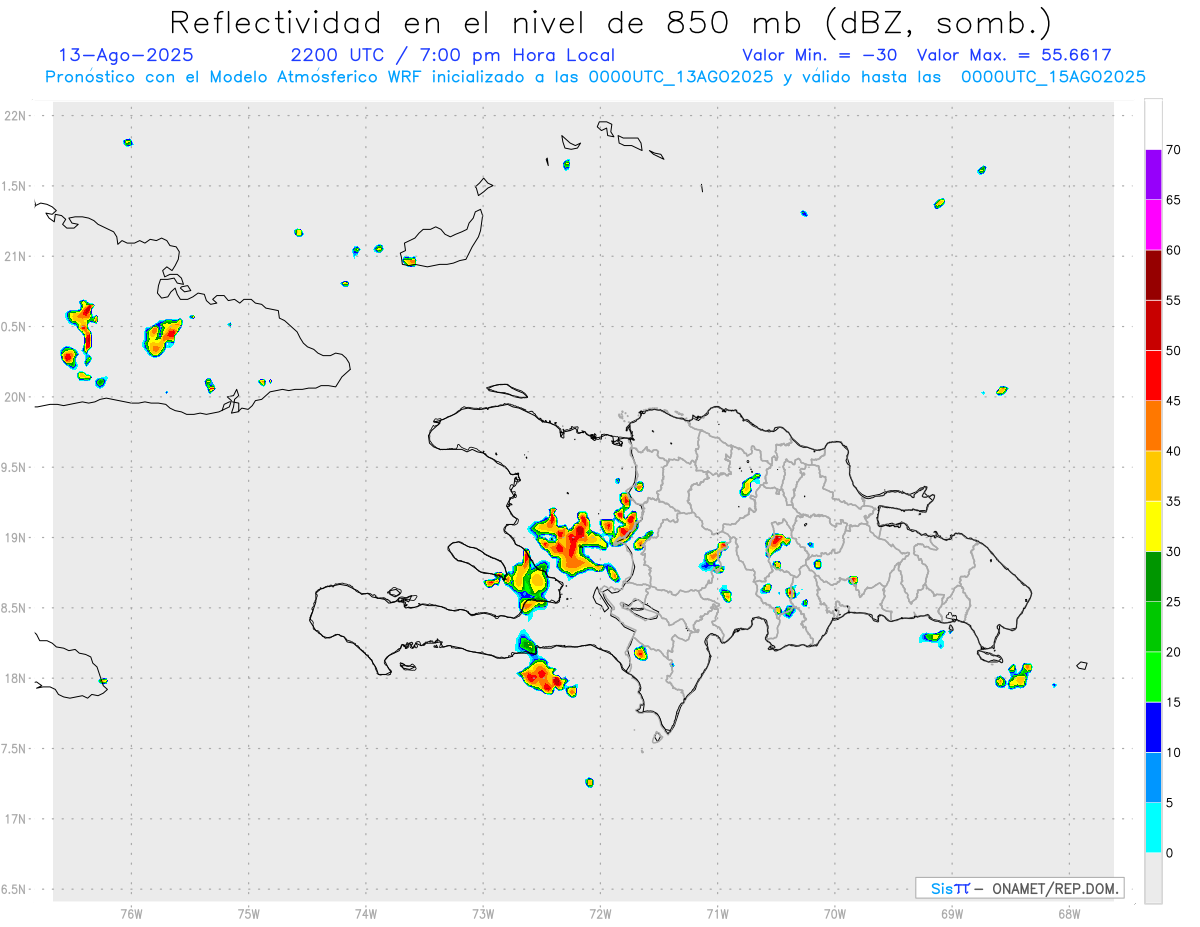
Task: Click the colorbar tick label "40"
Action: point(1173,451)
